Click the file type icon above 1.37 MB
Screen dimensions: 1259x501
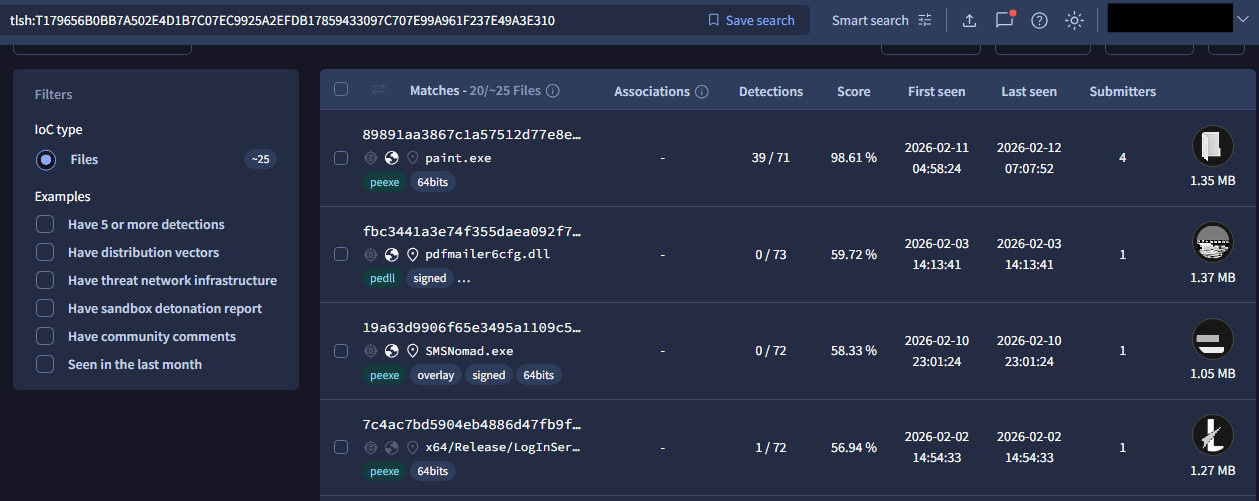pyautogui.click(x=1212, y=242)
